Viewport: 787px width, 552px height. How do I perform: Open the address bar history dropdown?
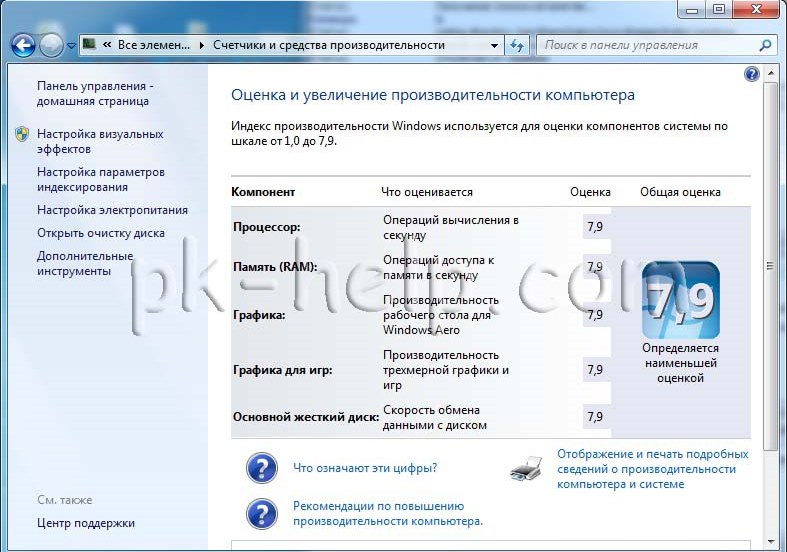click(x=494, y=46)
